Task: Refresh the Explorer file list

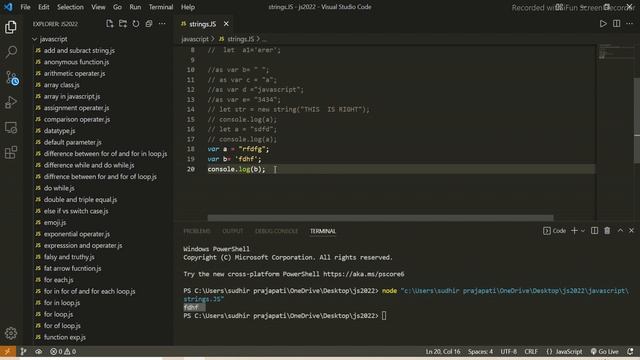Action: pos(136,24)
